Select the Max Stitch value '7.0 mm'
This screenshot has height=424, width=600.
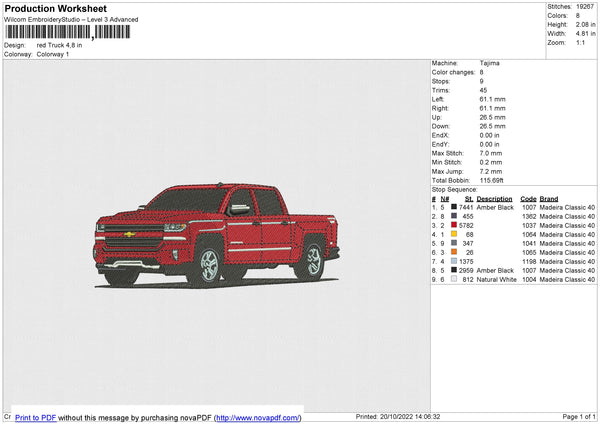click(x=491, y=153)
